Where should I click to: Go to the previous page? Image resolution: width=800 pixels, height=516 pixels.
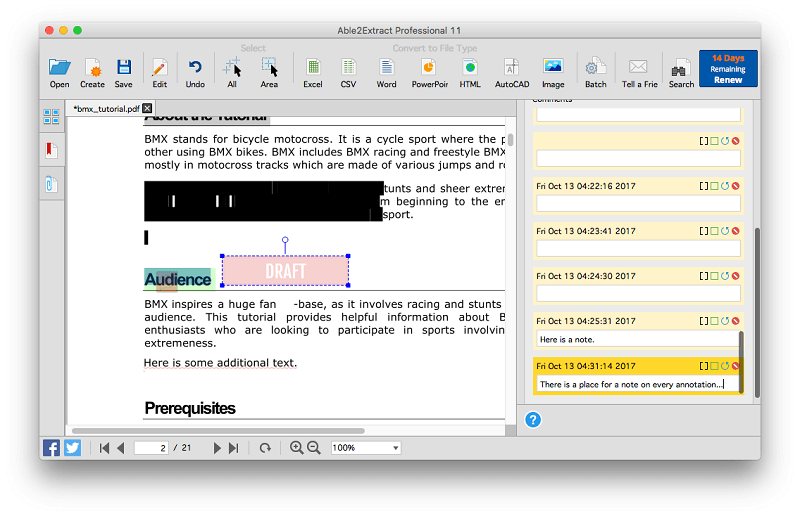(121, 448)
